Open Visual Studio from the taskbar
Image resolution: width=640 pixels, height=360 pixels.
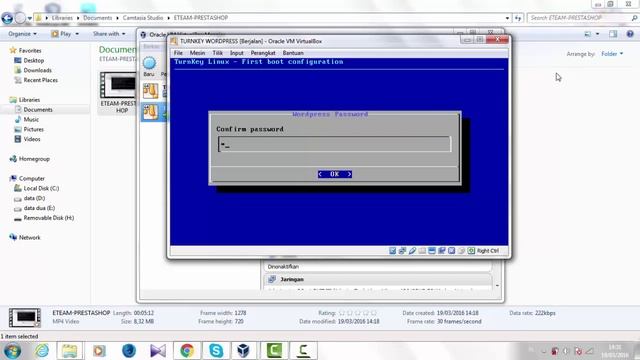tap(158, 351)
